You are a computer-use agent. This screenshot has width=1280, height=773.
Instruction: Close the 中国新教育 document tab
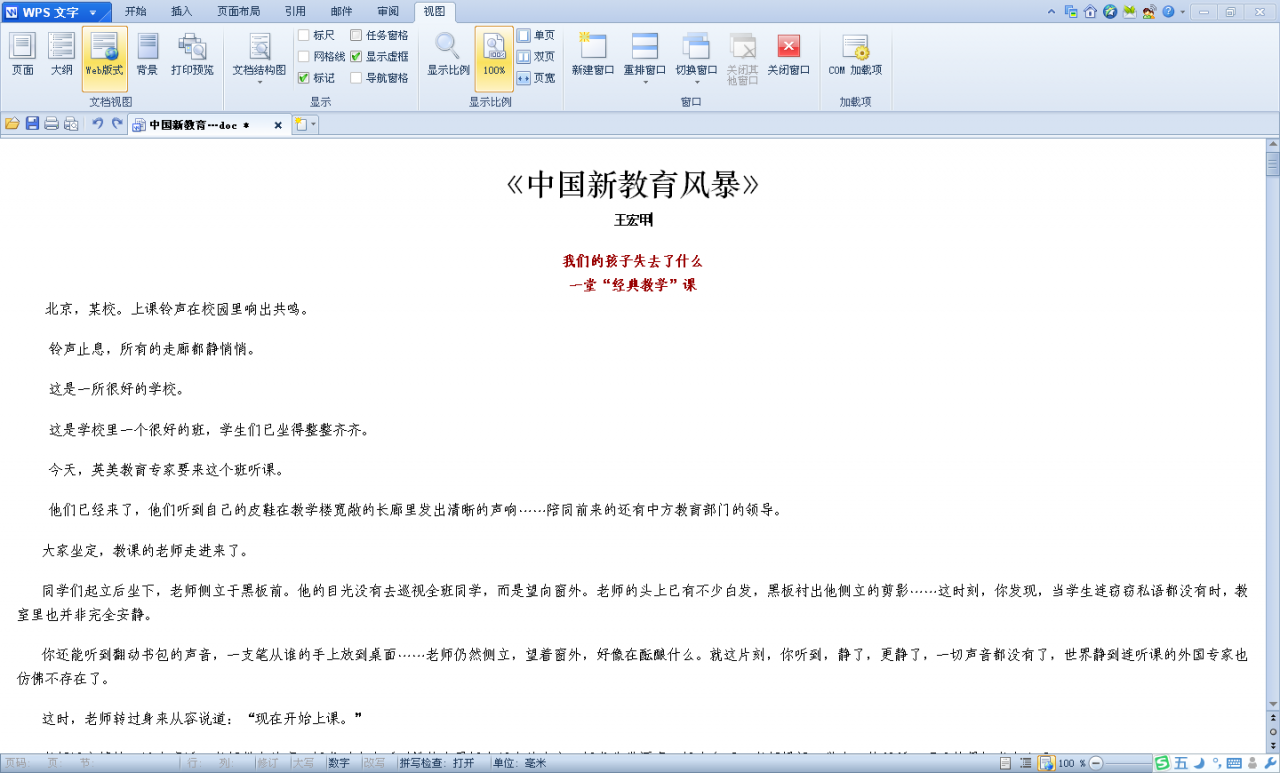coord(278,125)
